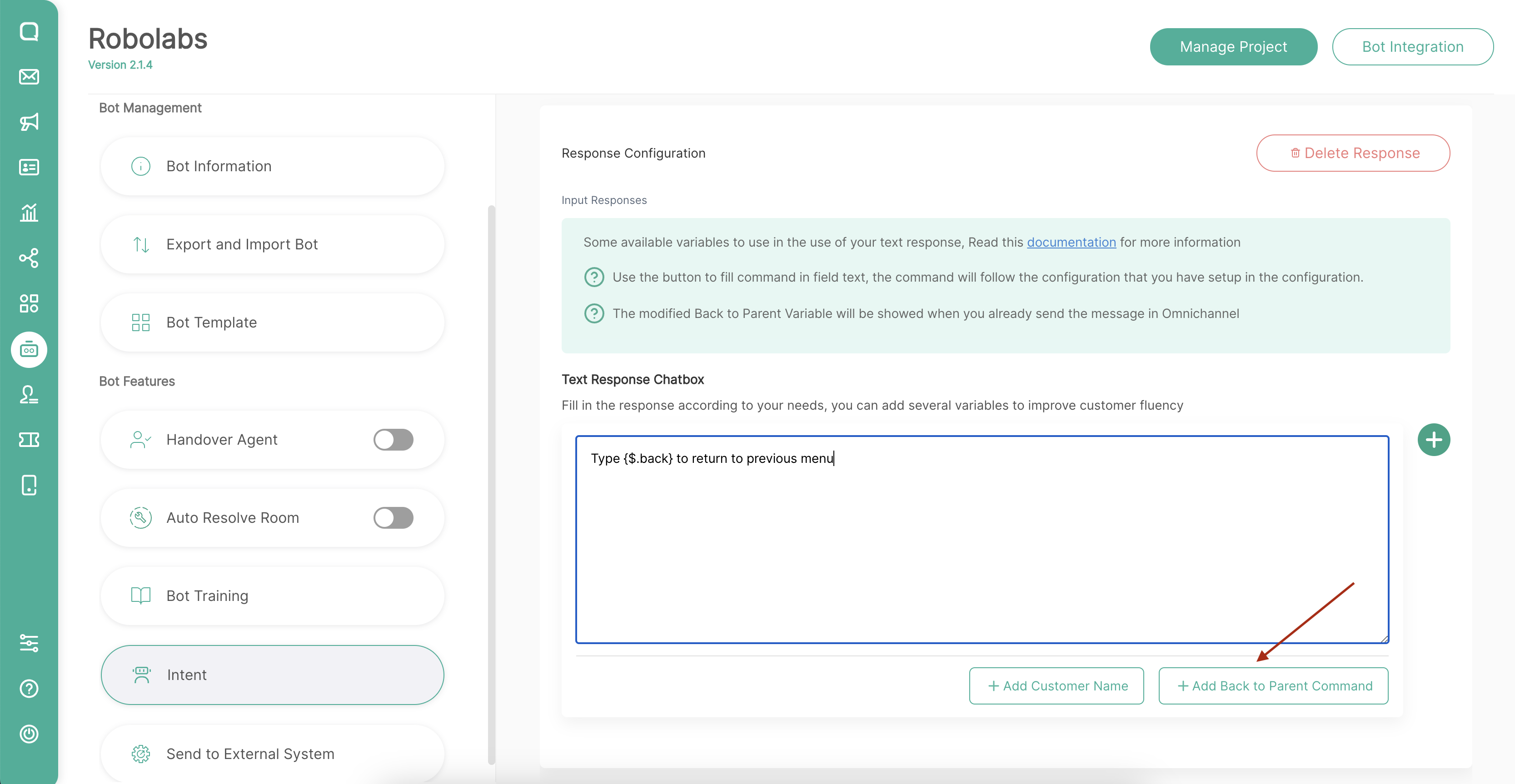Open the megaphone broadcast icon
The width and height of the screenshot is (1515, 784).
click(x=29, y=122)
